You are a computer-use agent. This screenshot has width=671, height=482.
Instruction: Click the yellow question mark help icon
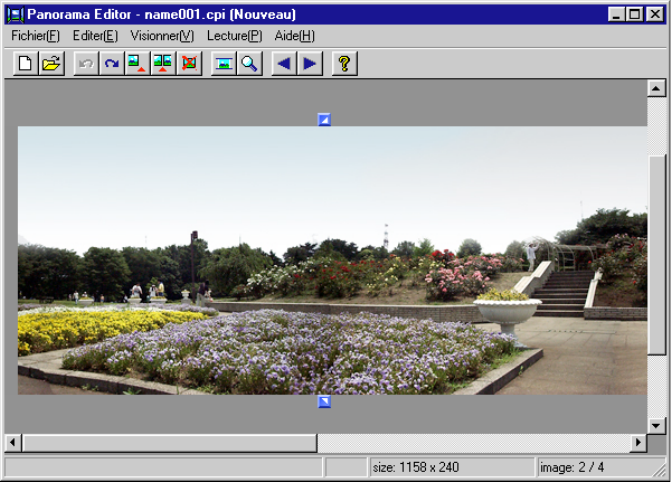[x=344, y=64]
